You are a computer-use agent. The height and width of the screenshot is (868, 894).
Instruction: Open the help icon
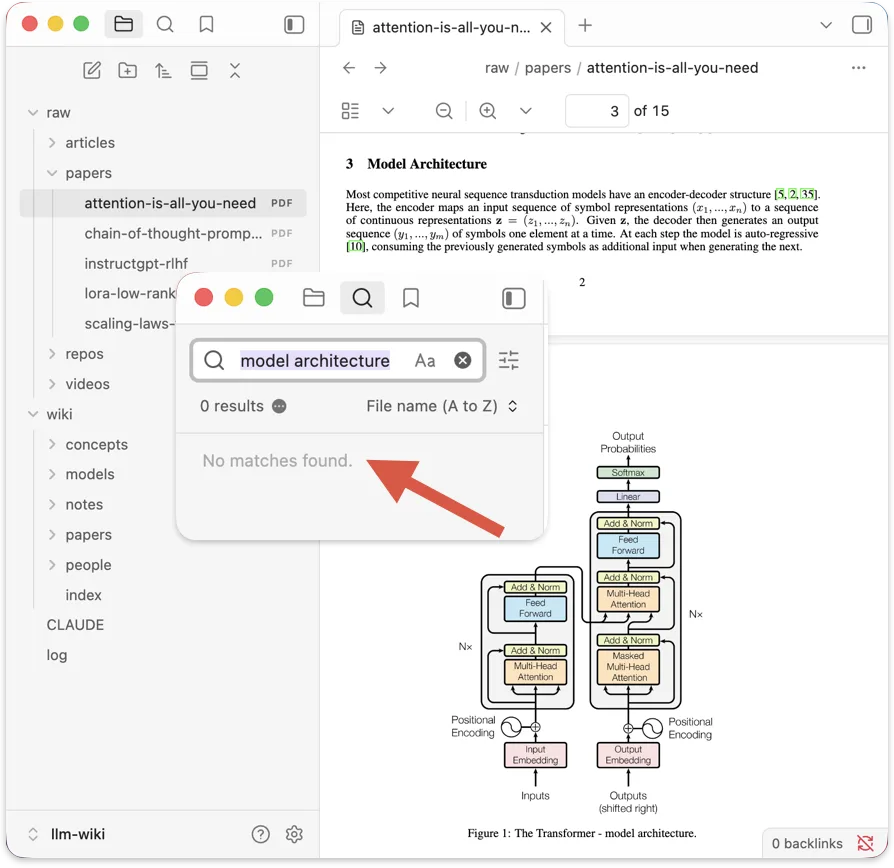click(x=261, y=834)
